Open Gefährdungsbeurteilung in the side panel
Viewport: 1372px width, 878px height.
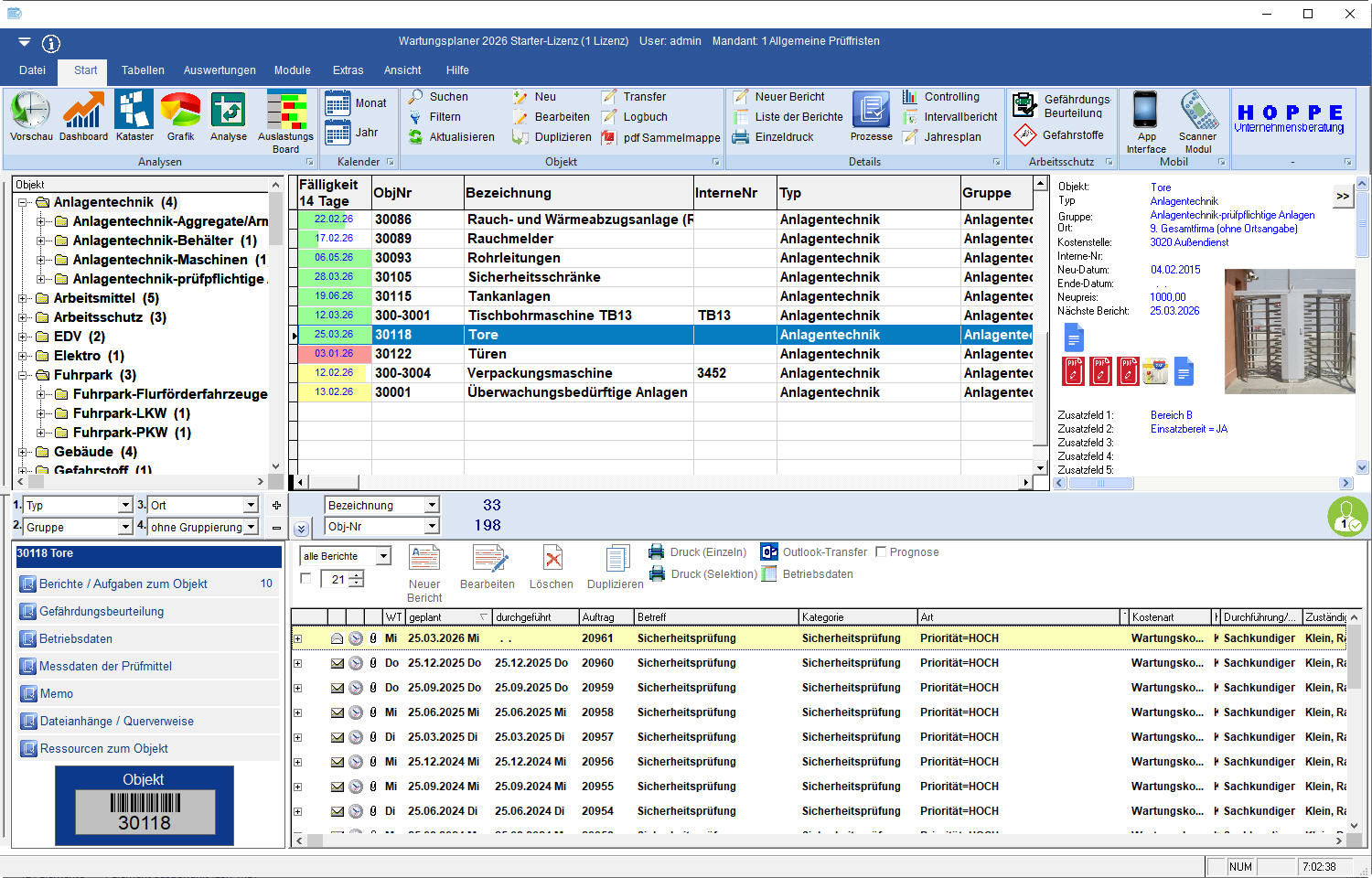point(102,611)
